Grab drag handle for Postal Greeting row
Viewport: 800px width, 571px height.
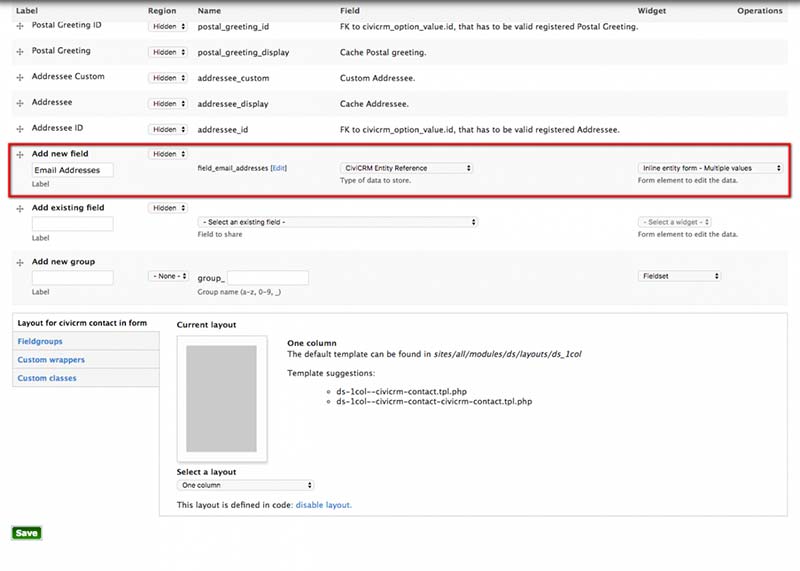tap(20, 51)
